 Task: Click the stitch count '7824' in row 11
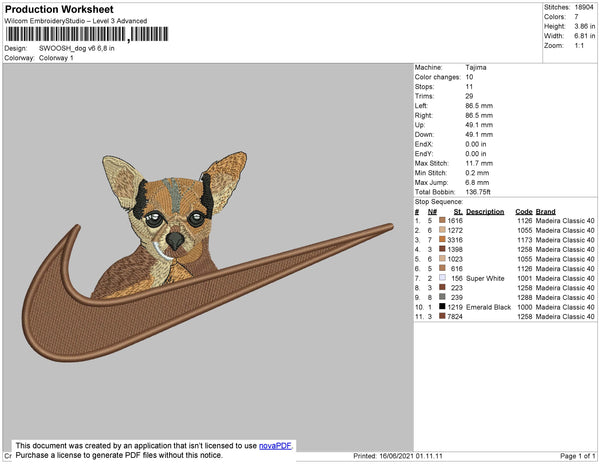pos(455,316)
